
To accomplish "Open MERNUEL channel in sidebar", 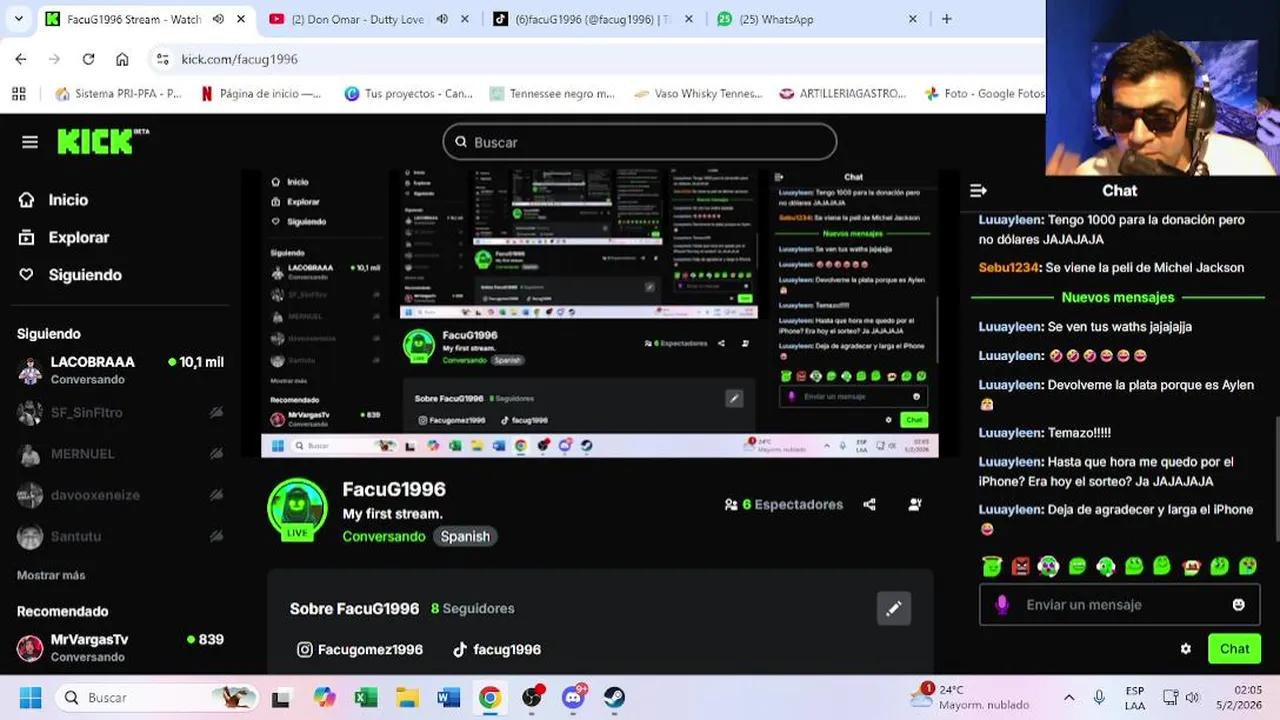I will [120, 454].
